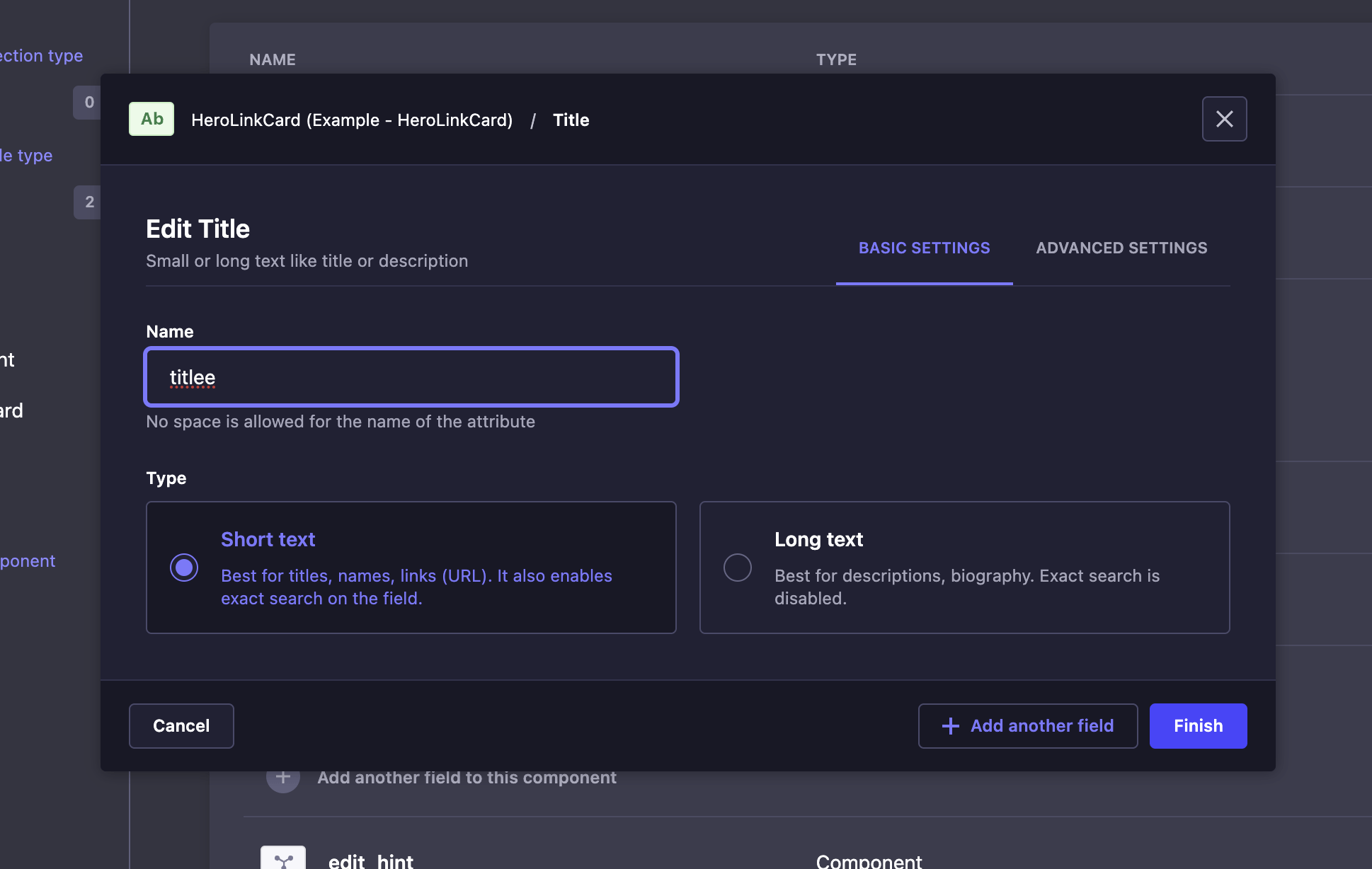Click the badge showing 2 in sidebar

[88, 202]
